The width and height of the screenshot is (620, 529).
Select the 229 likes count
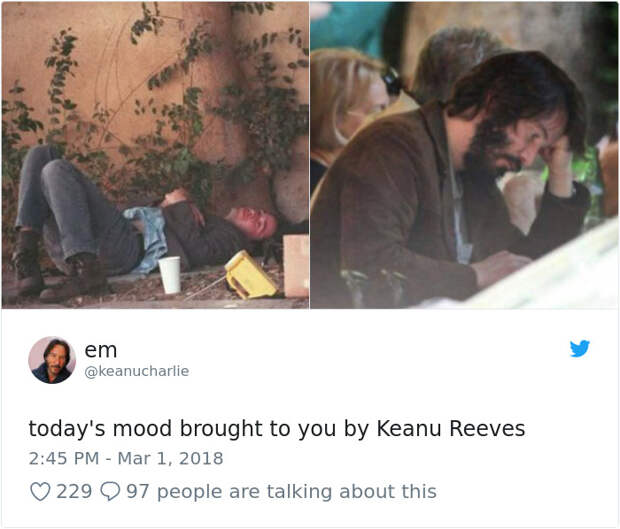(74, 491)
